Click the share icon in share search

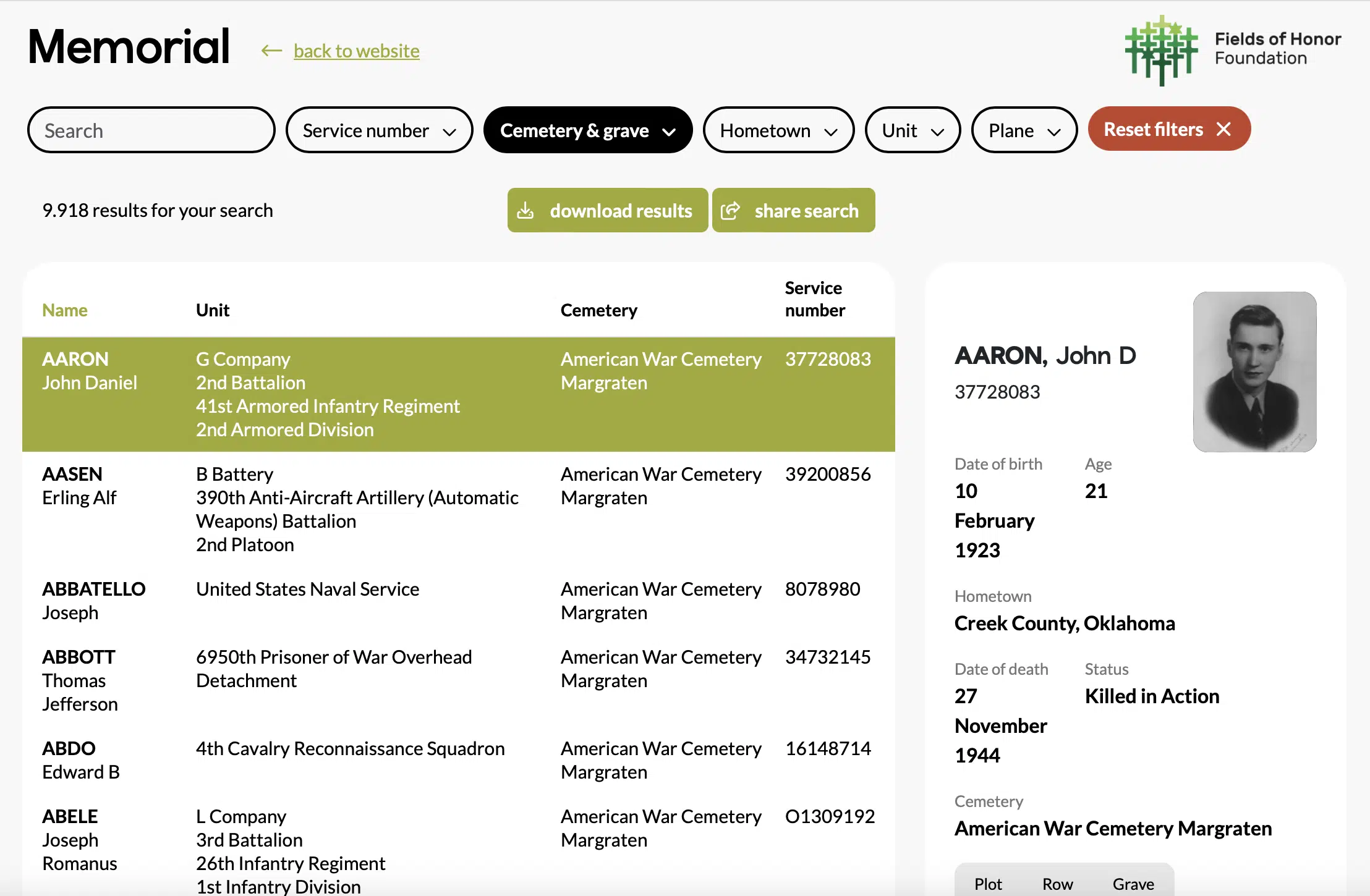point(730,211)
